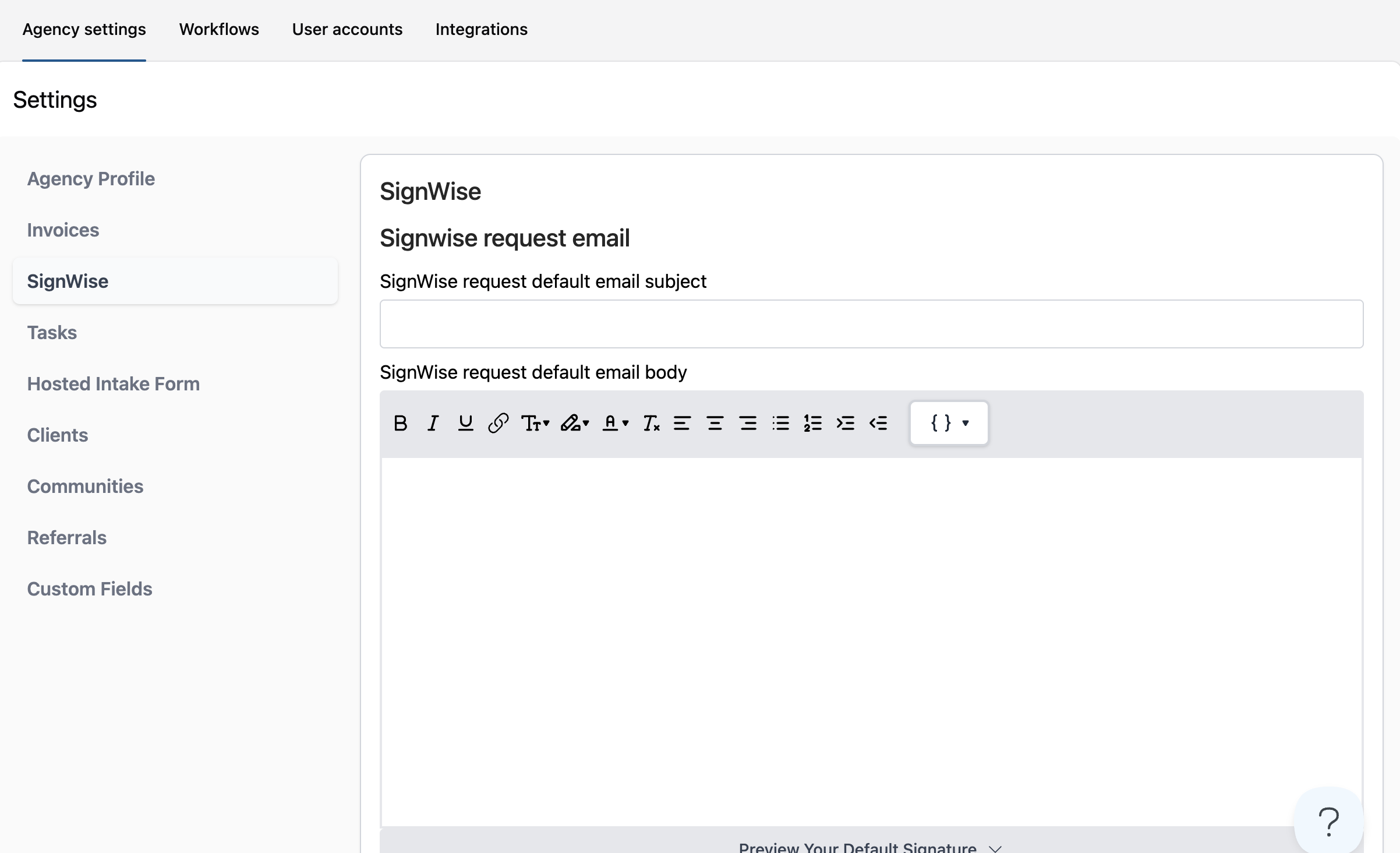Screen dimensions: 1400x853
Task: Click the email subject input field
Action: pyautogui.click(x=871, y=324)
